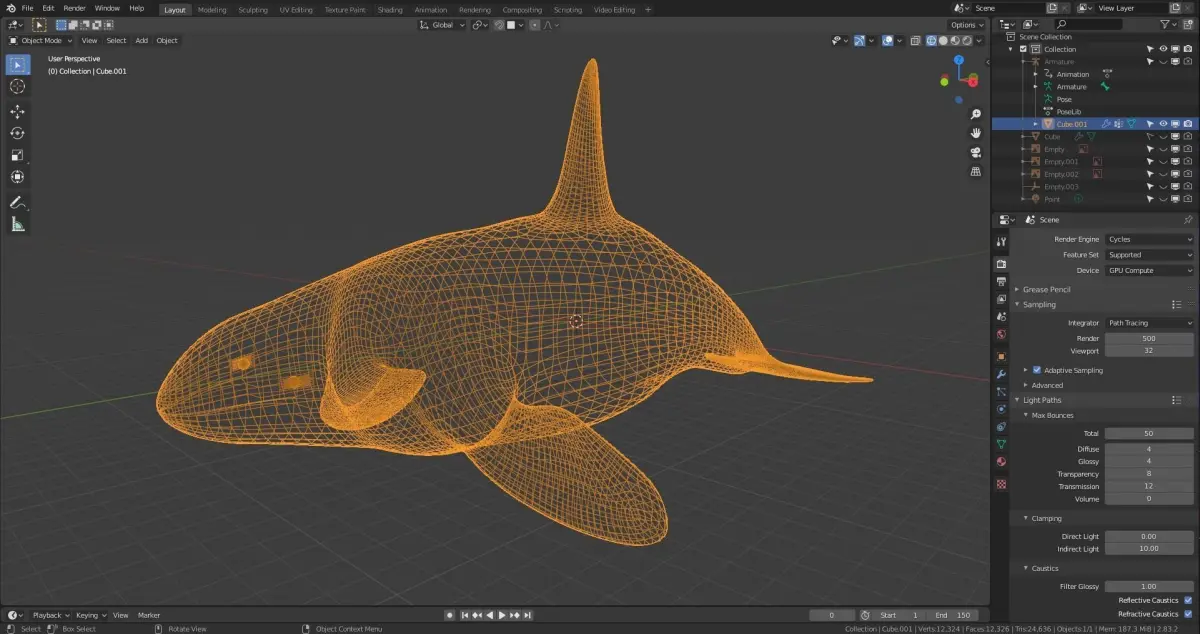Open the Render properties tab
Viewport: 1200px width, 634px height.
coord(1001,264)
